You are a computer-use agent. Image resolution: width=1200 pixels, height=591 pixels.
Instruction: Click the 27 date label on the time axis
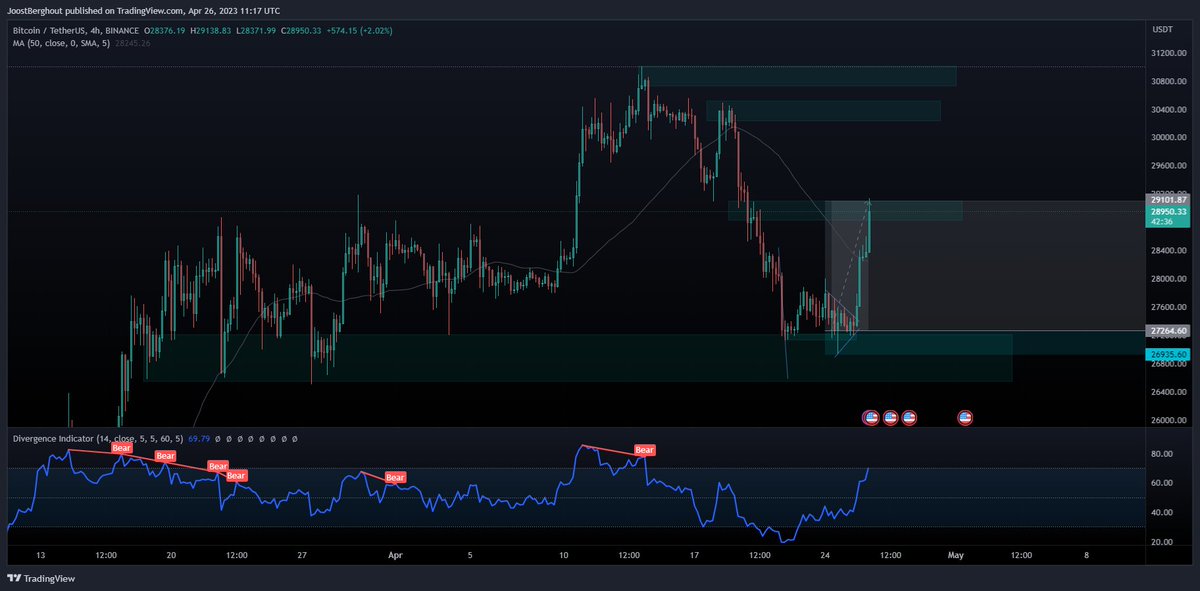coord(301,556)
